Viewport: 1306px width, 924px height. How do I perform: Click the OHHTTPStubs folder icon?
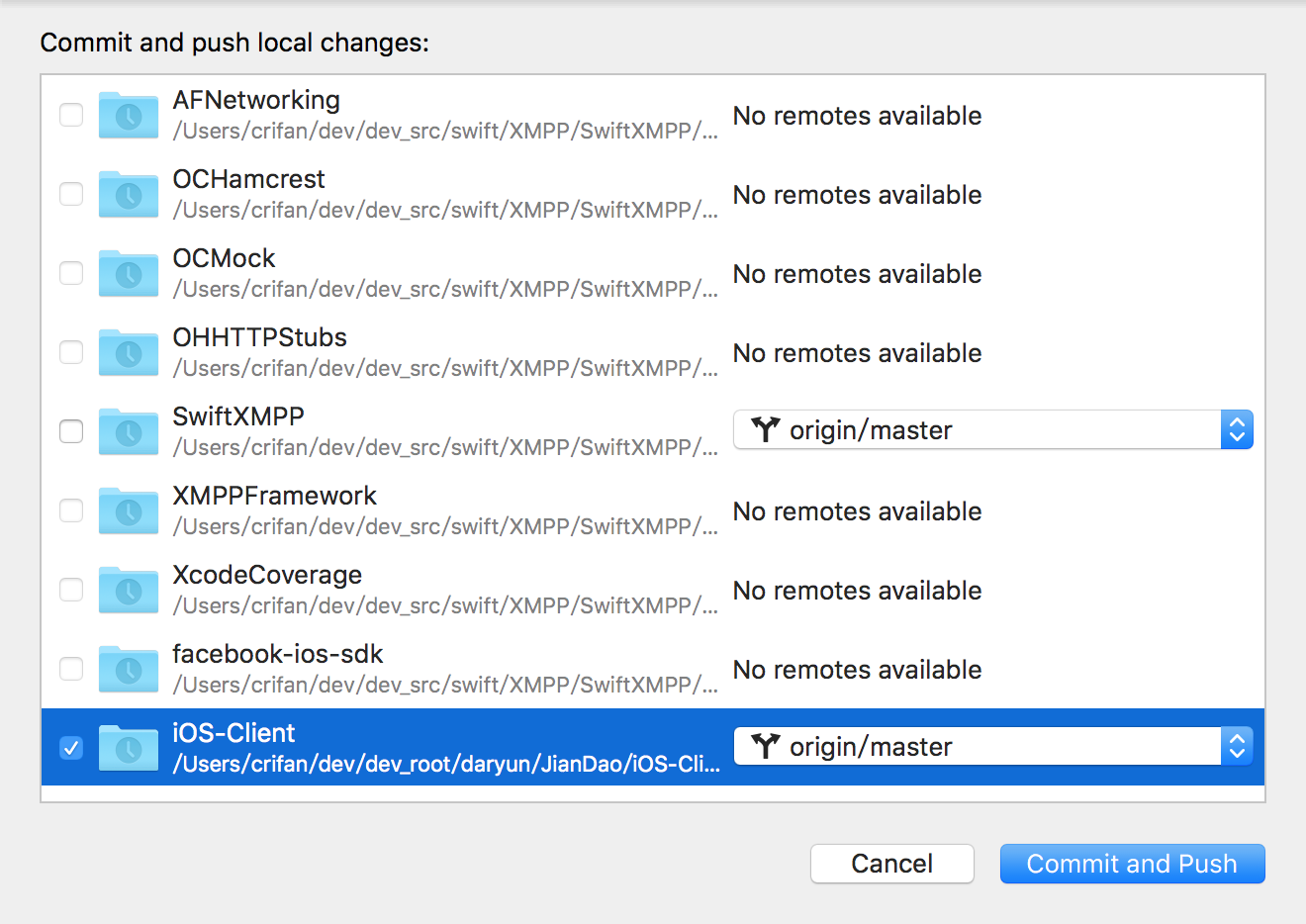click(x=129, y=353)
